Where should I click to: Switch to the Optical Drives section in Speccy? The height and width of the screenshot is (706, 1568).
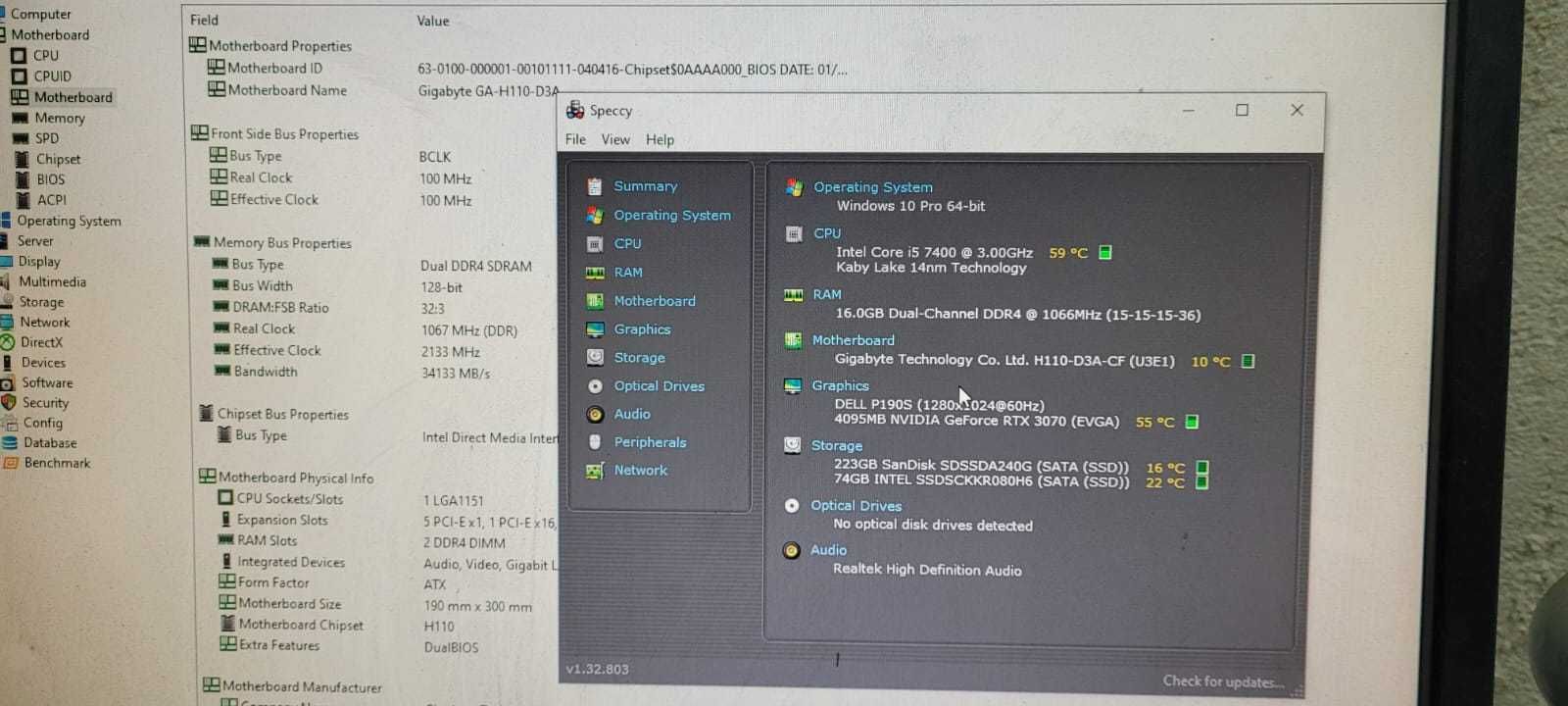[660, 386]
